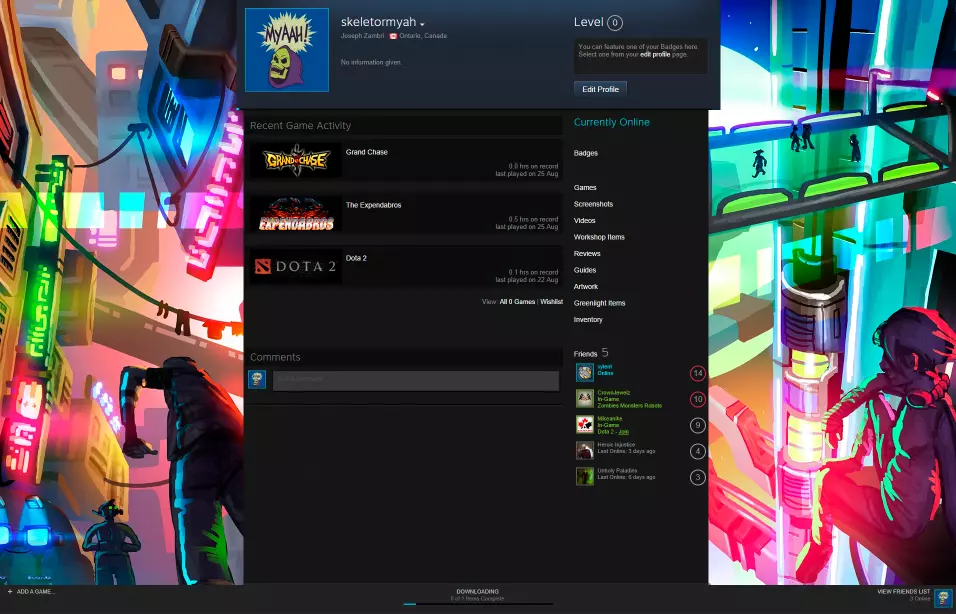
Task: Click the download progress bar
Action: point(478,604)
